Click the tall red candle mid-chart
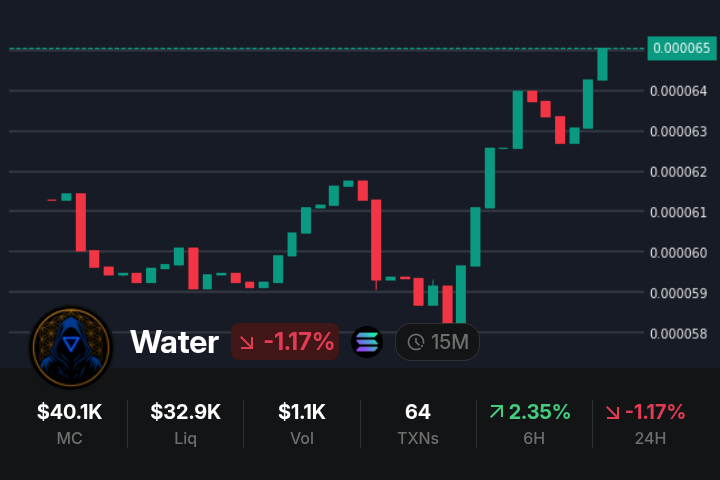 (x=377, y=240)
